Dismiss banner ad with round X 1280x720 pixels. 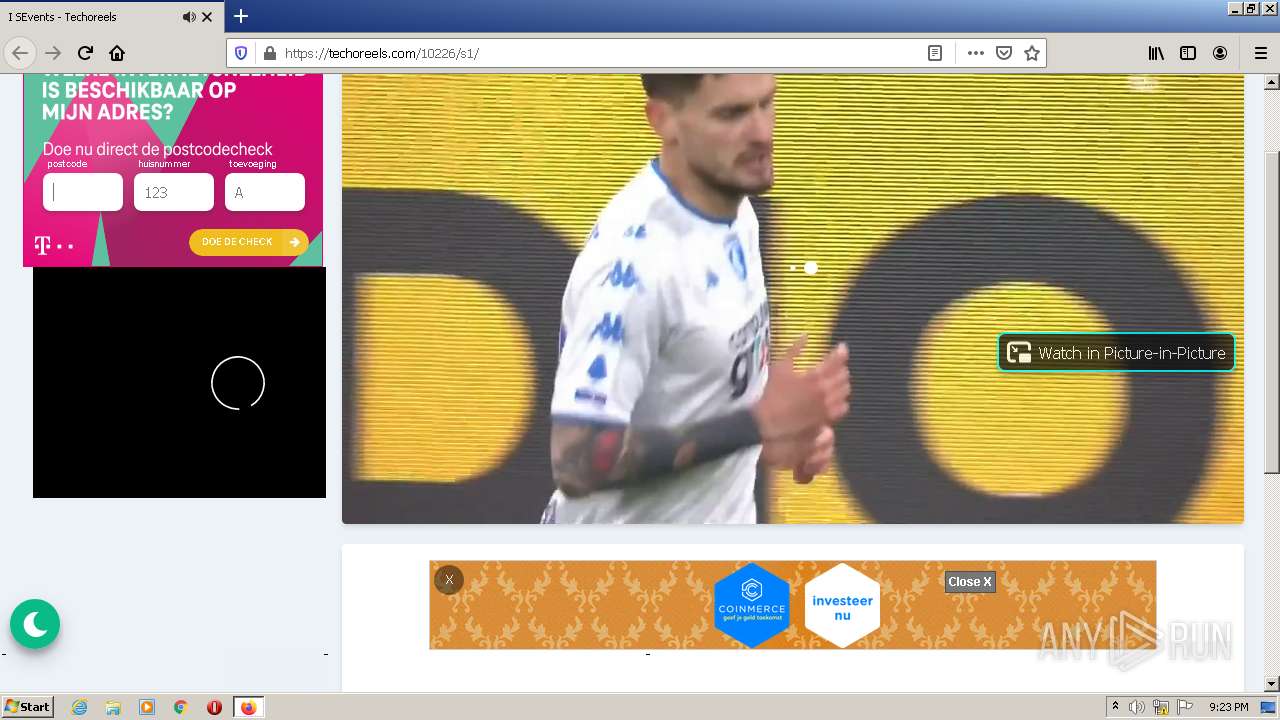click(449, 580)
